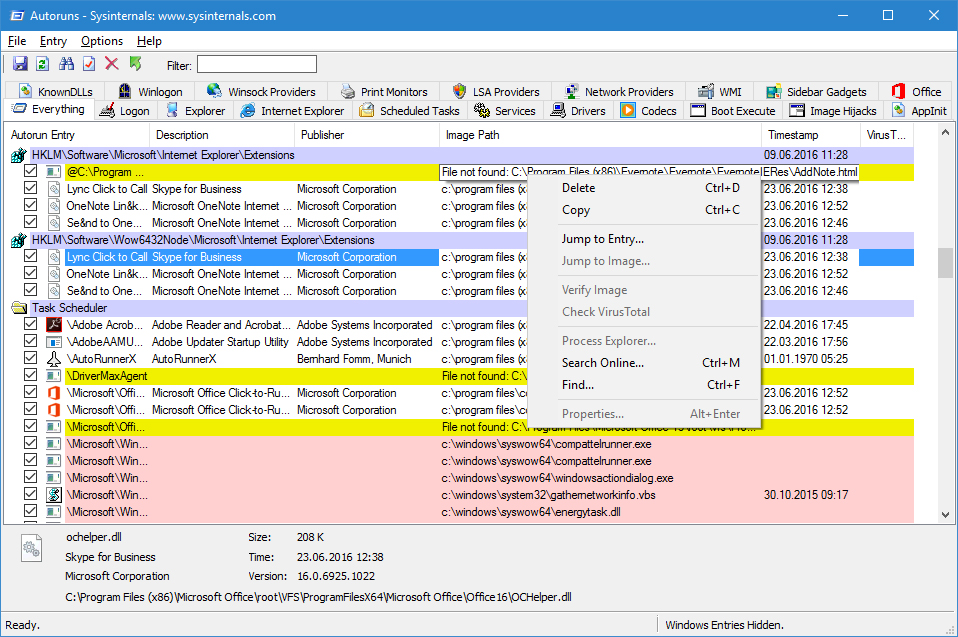The height and width of the screenshot is (637, 958).
Task: Open the Scheduled Tasks tab
Action: point(409,111)
